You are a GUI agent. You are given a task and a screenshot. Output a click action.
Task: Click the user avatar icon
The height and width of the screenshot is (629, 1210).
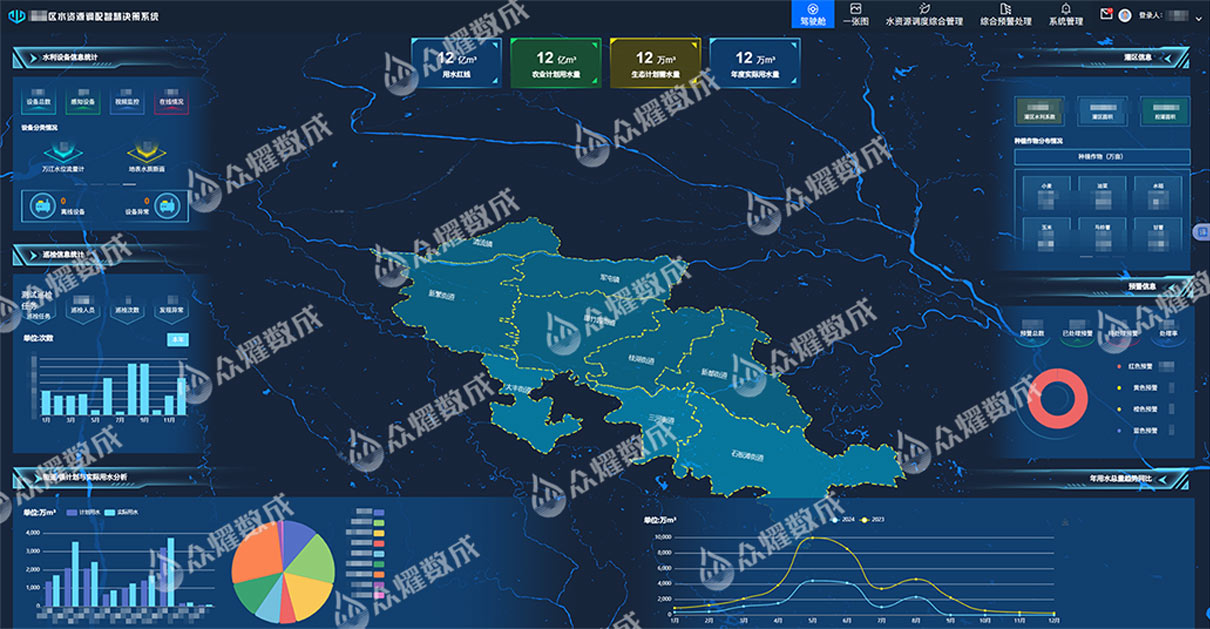[1125, 15]
